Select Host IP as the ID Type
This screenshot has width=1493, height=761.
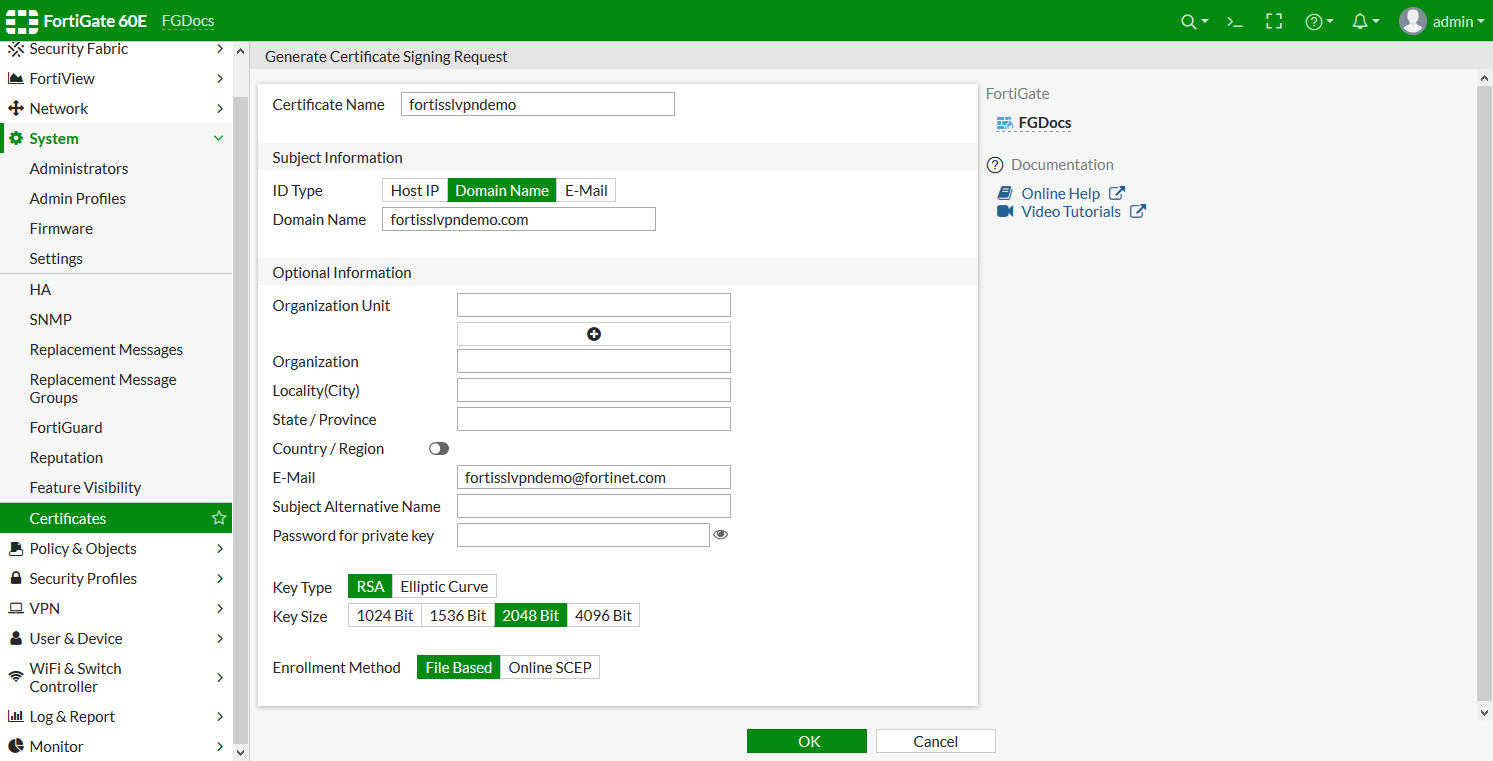pos(414,190)
